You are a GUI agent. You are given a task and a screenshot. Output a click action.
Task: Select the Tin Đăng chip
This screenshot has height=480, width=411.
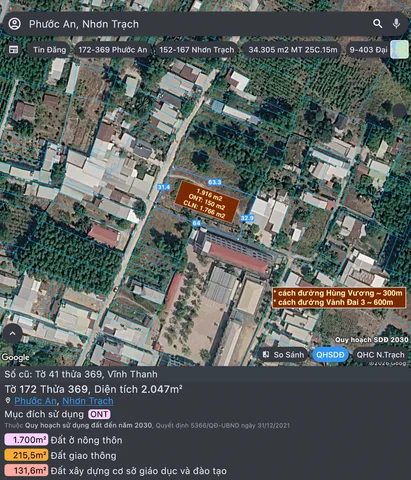[x=49, y=50]
